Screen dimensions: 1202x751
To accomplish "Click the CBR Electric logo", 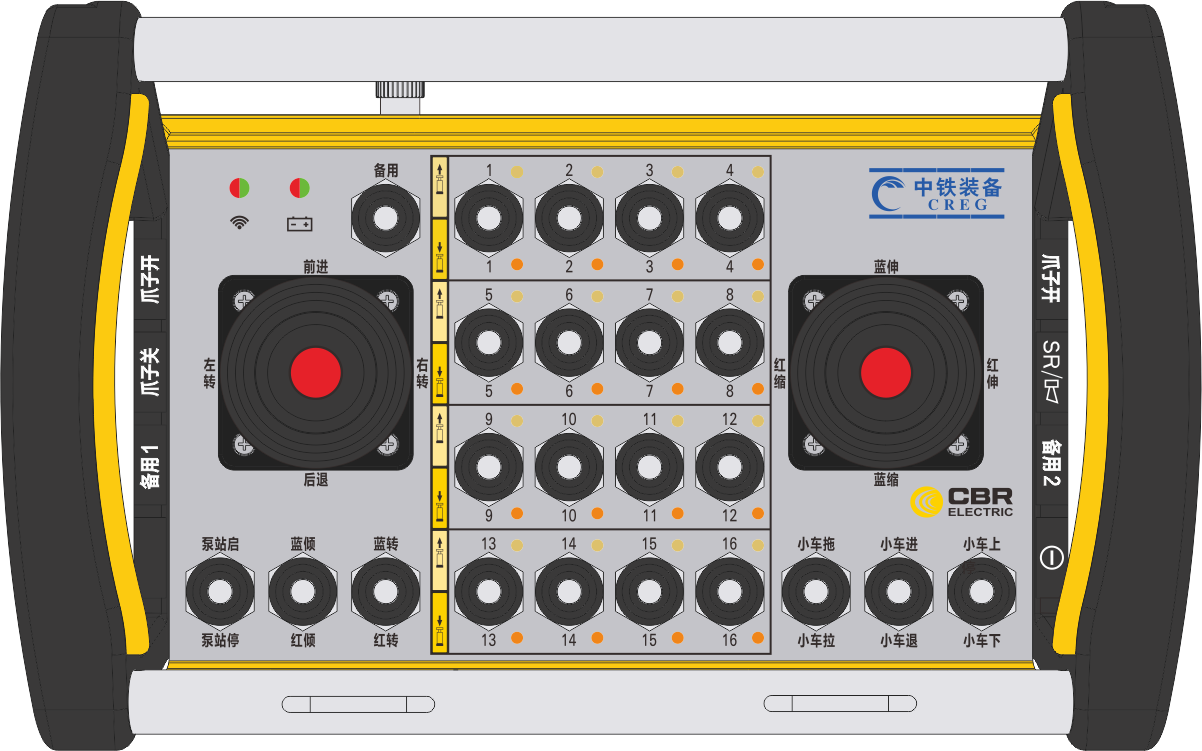I will pos(961,502).
